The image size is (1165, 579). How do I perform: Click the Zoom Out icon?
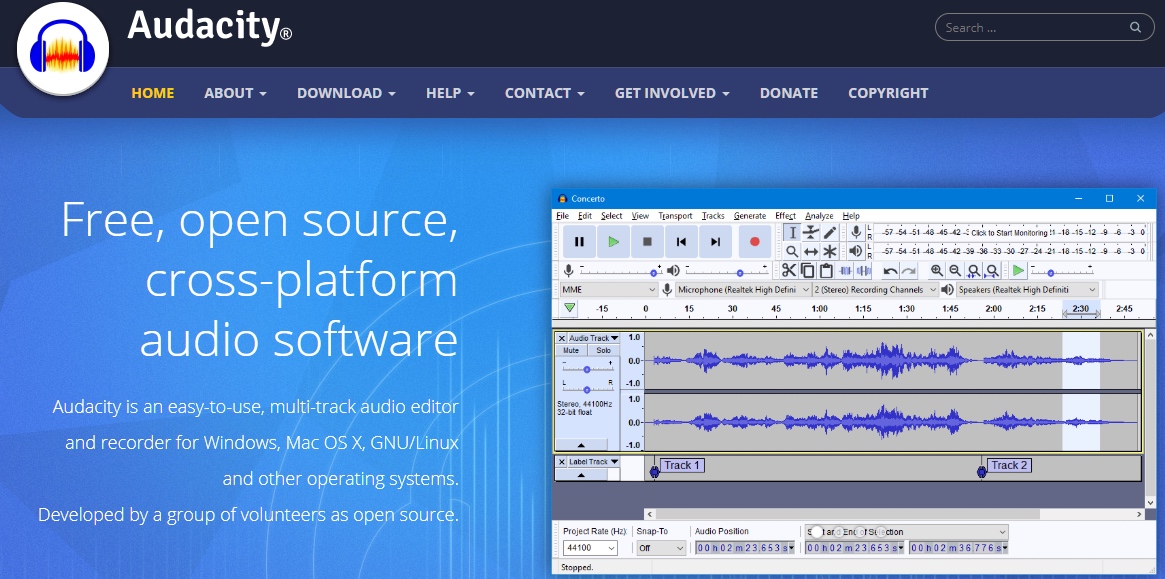point(955,271)
